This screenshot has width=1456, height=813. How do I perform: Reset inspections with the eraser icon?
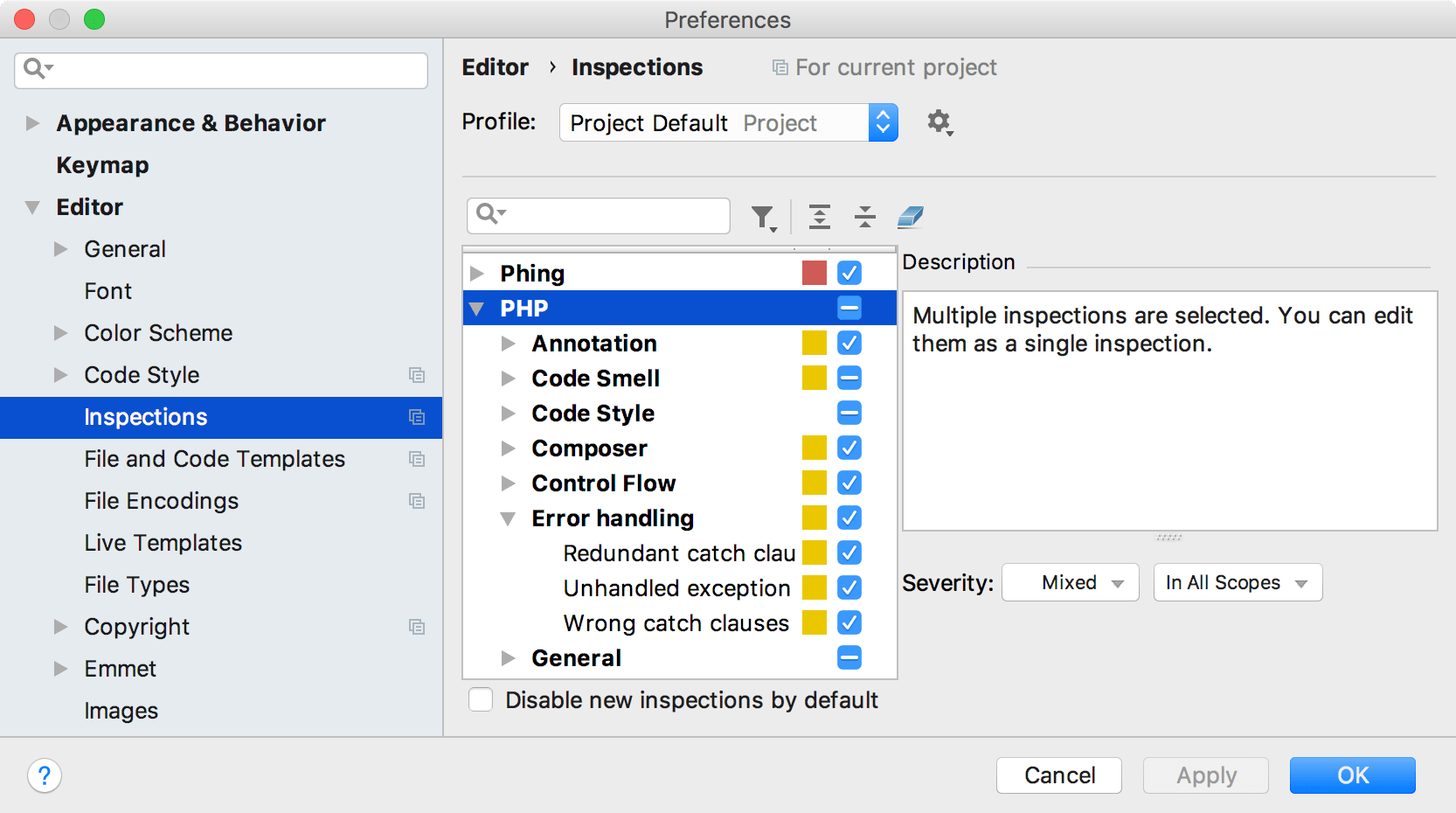[x=910, y=216]
